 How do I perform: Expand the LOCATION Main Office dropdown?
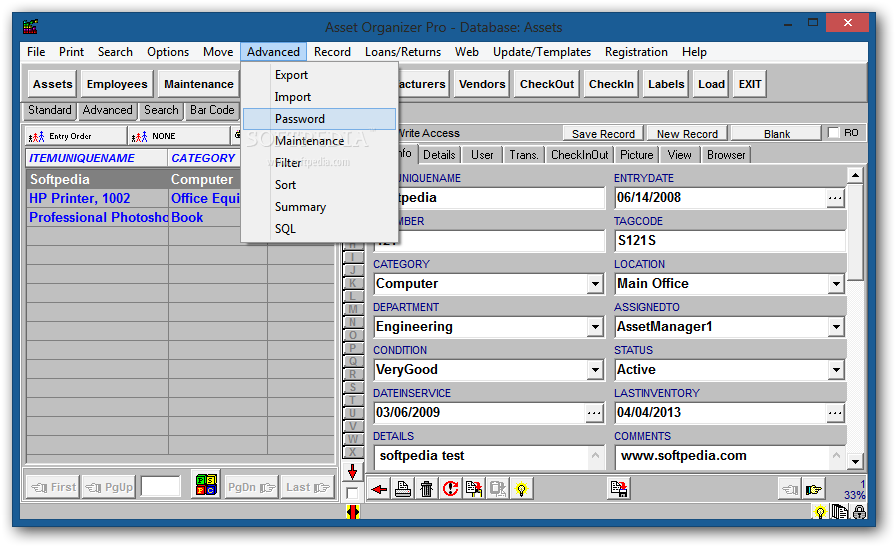(836, 284)
